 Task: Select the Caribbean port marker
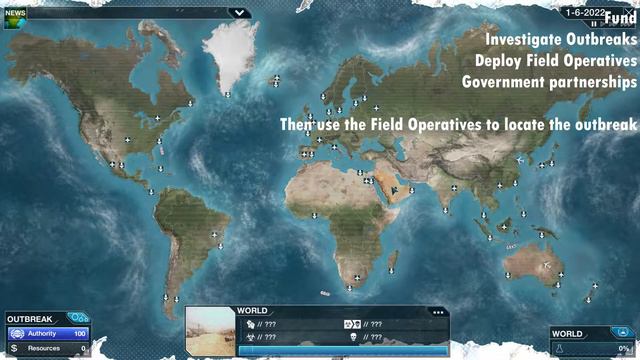click(161, 169)
